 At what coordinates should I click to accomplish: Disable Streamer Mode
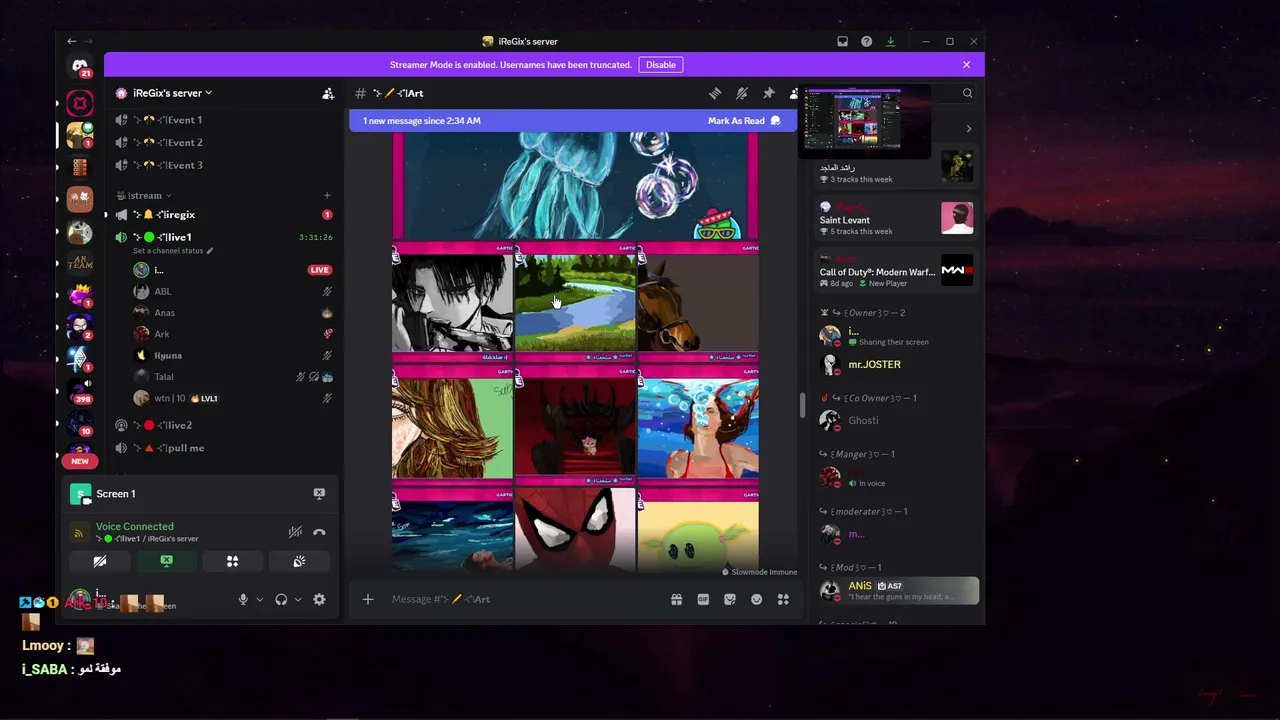pyautogui.click(x=661, y=65)
